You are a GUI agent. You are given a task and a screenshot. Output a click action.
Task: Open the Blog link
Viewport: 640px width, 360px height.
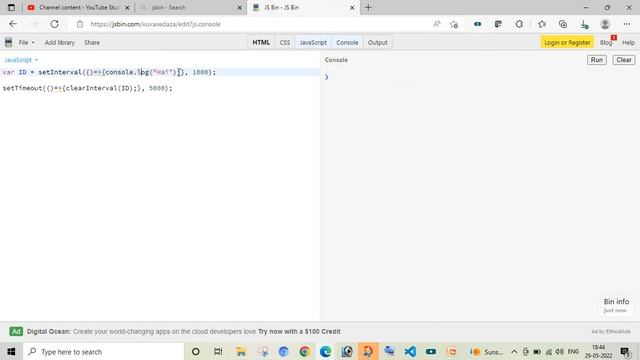tap(606, 42)
